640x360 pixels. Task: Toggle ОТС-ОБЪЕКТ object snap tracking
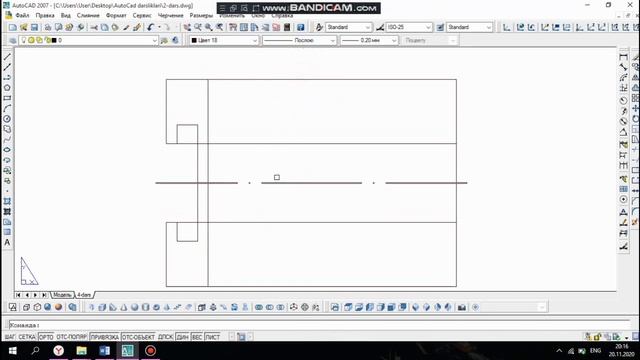click(138, 337)
